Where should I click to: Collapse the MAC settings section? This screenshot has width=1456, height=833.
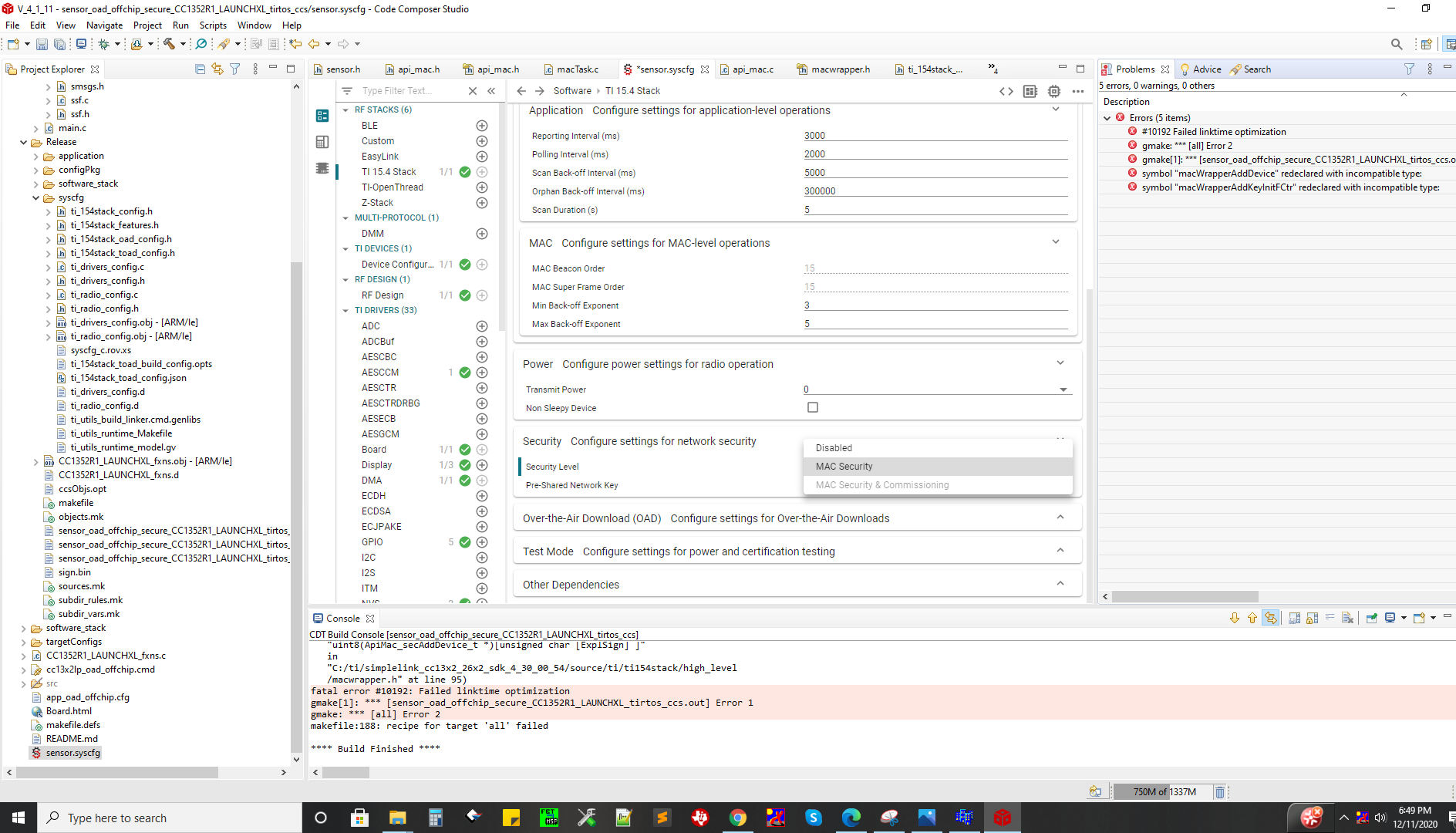point(1056,242)
